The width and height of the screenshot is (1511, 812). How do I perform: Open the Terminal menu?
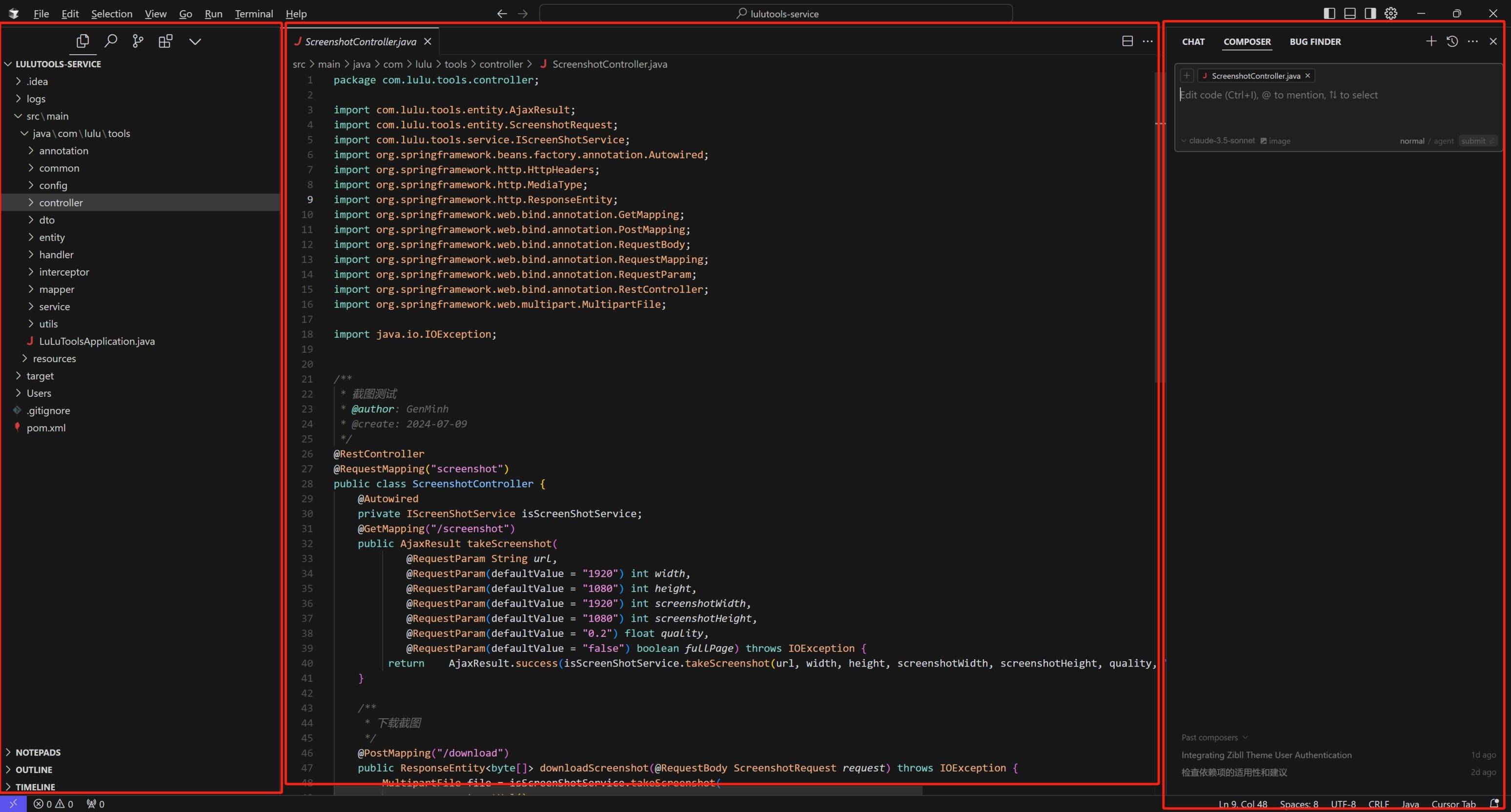click(253, 14)
